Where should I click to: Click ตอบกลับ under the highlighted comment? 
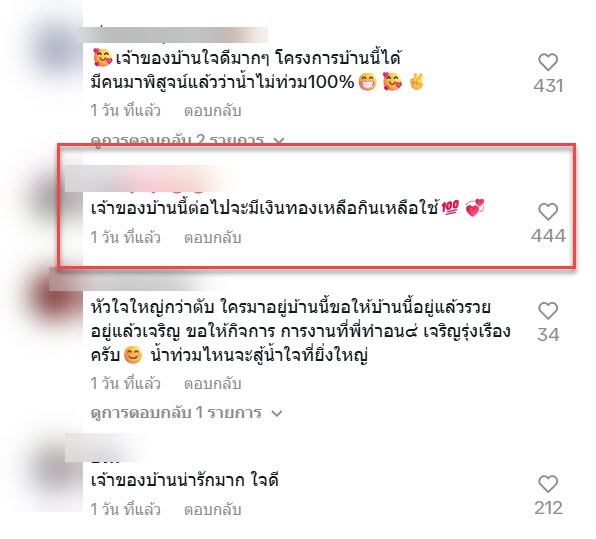point(212,238)
